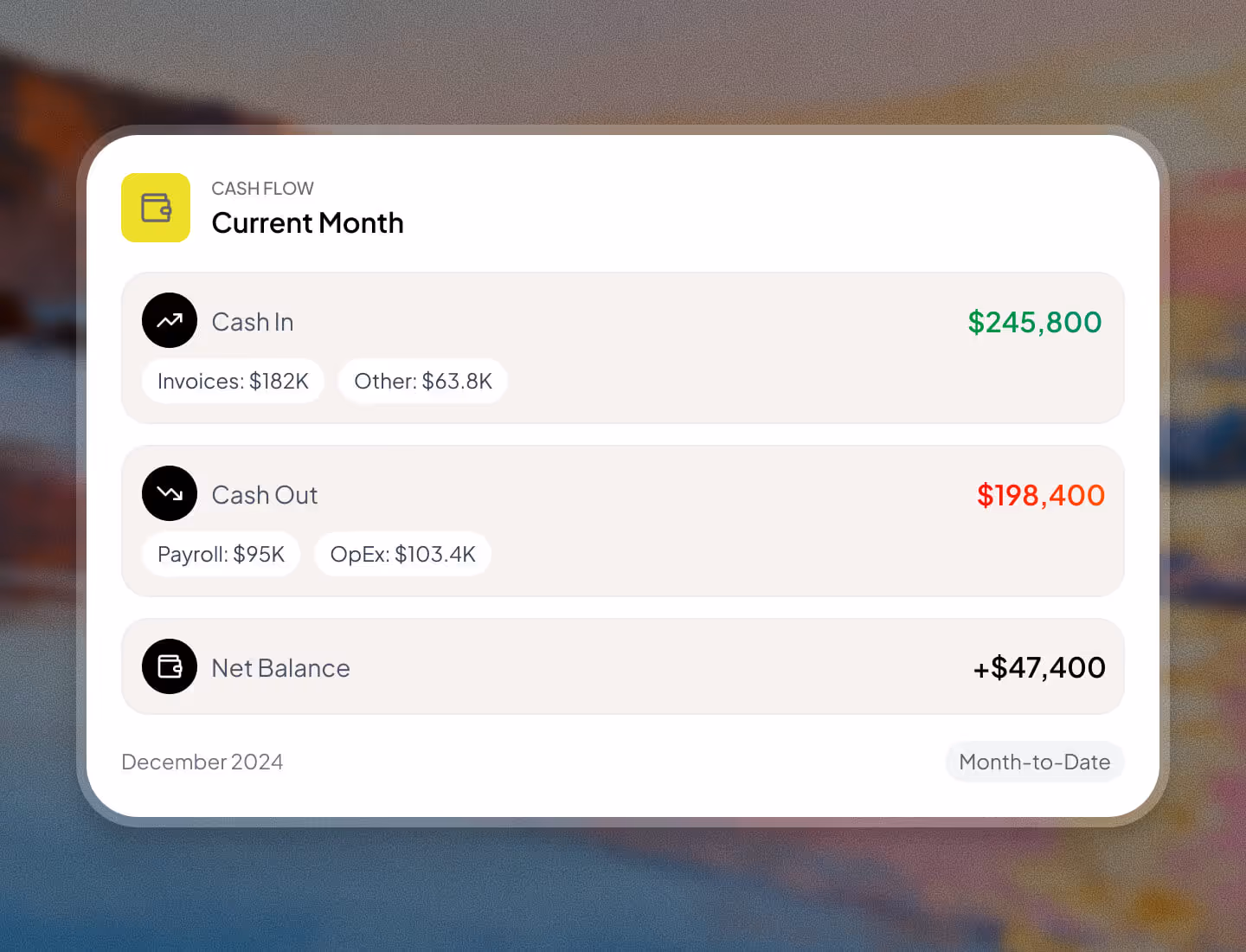
Task: Tap the black wallet badge next to Net Balance
Action: 170,666
